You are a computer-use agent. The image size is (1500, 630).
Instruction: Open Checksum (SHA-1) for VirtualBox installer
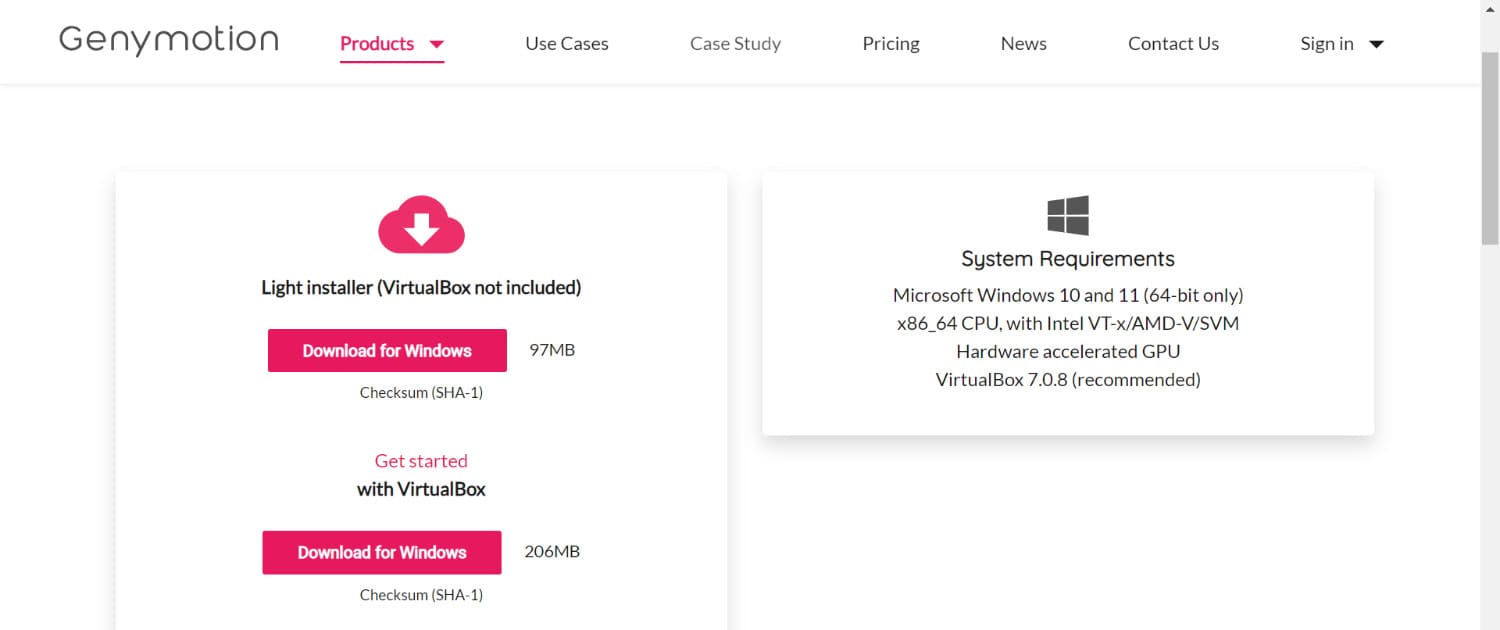(421, 595)
